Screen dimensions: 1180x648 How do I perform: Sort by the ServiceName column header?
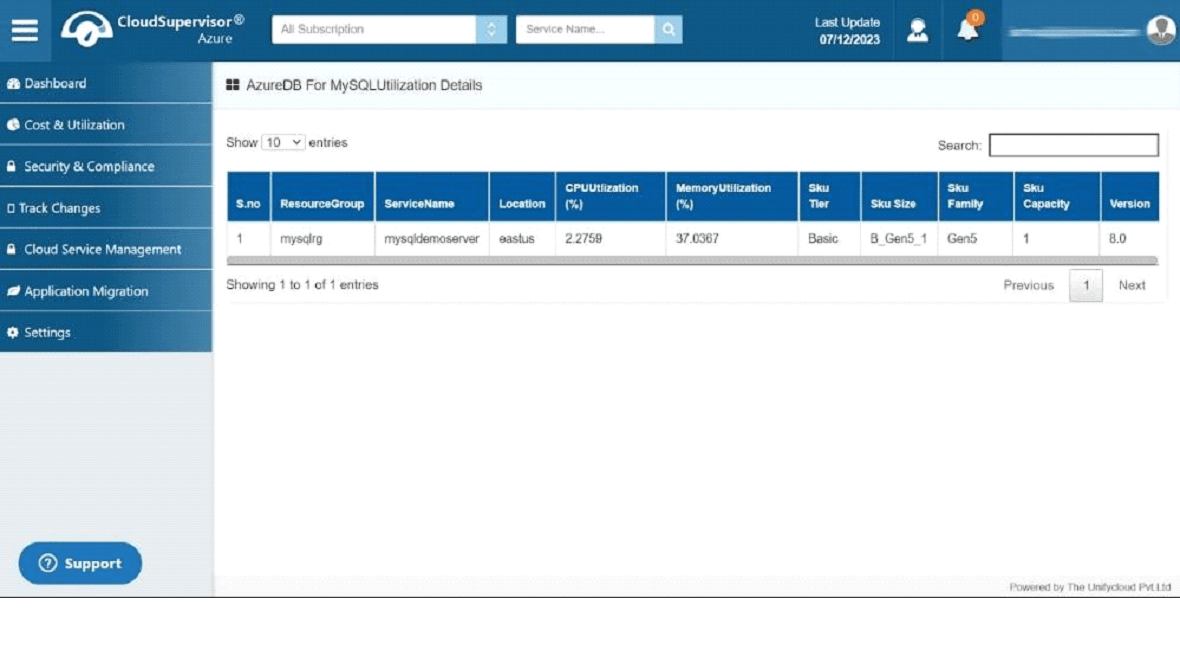[432, 196]
